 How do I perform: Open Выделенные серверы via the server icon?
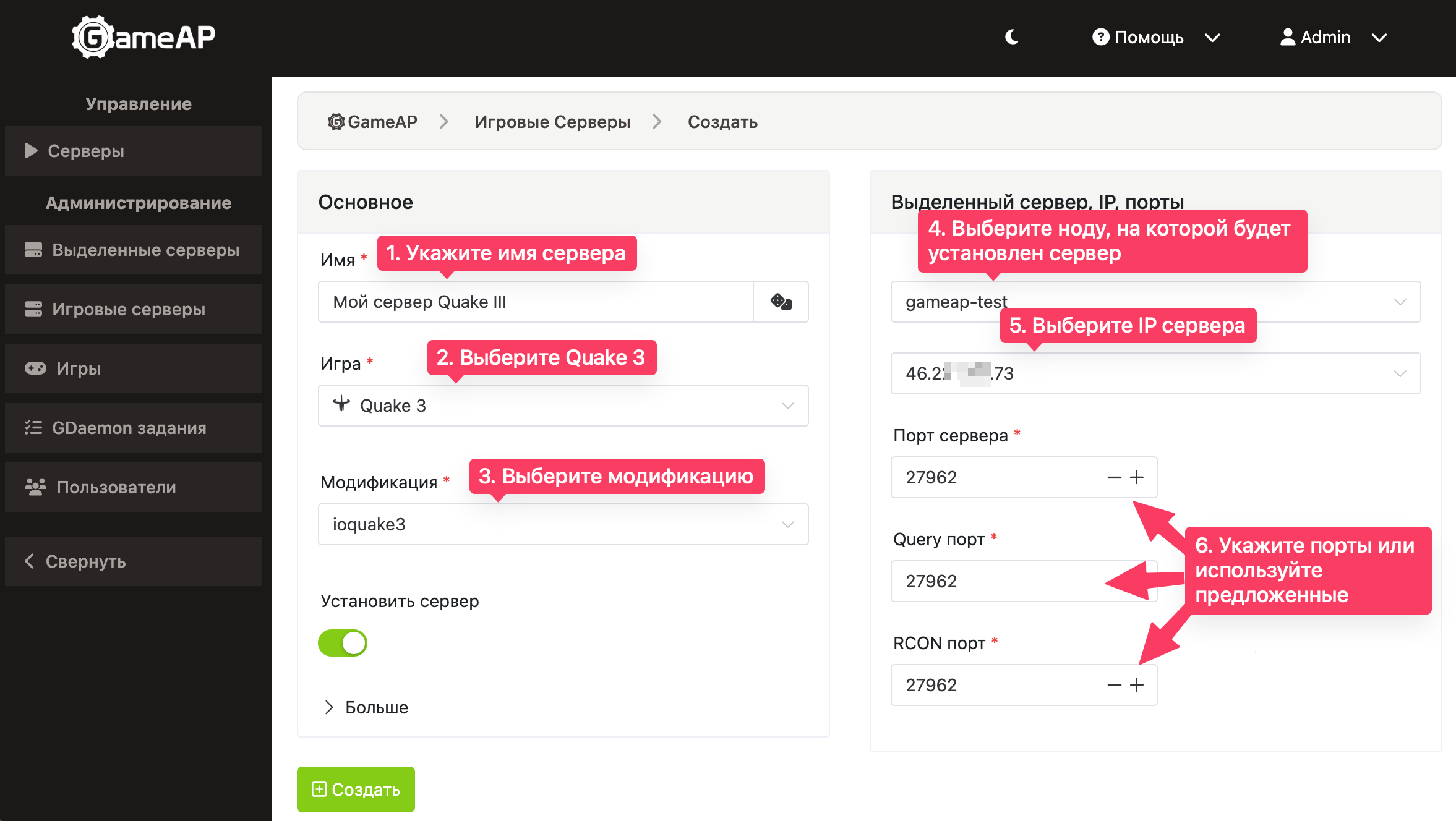point(33,250)
